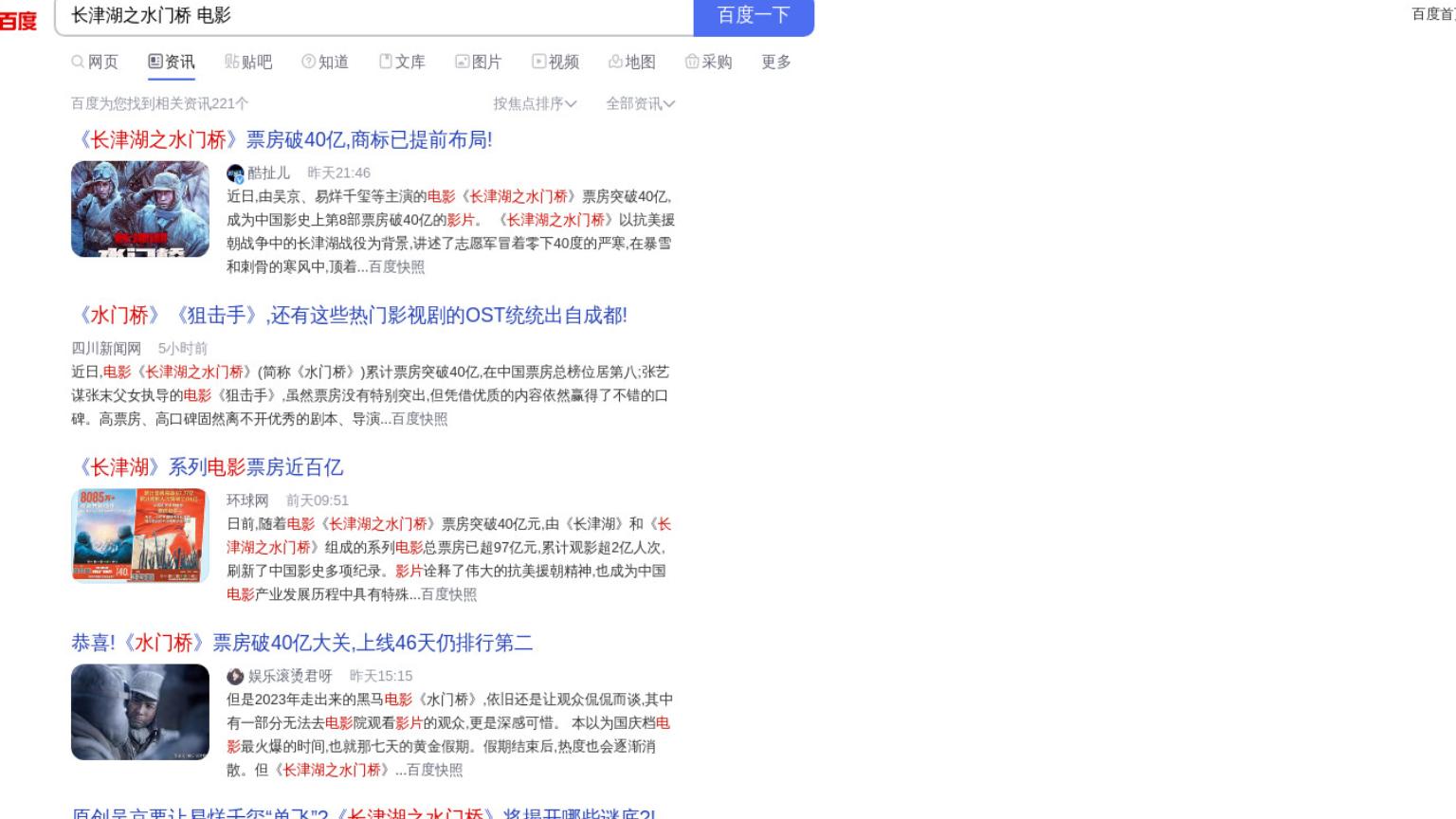Open the 酷扯儿 source link

pos(268,173)
